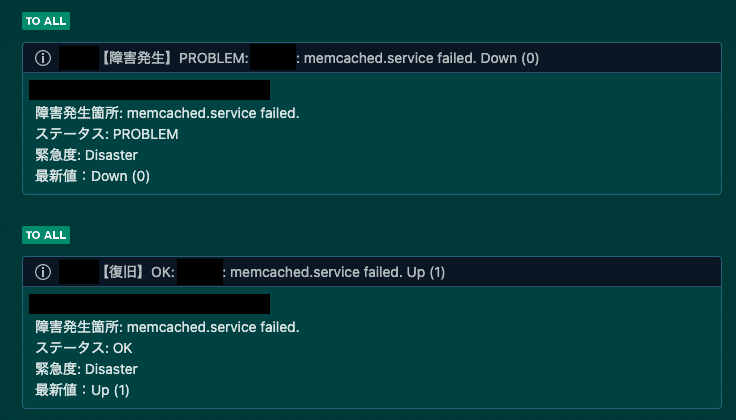The image size is (736, 420).
Task: Click the second TO ALL badge
Action: pyautogui.click(x=46, y=235)
